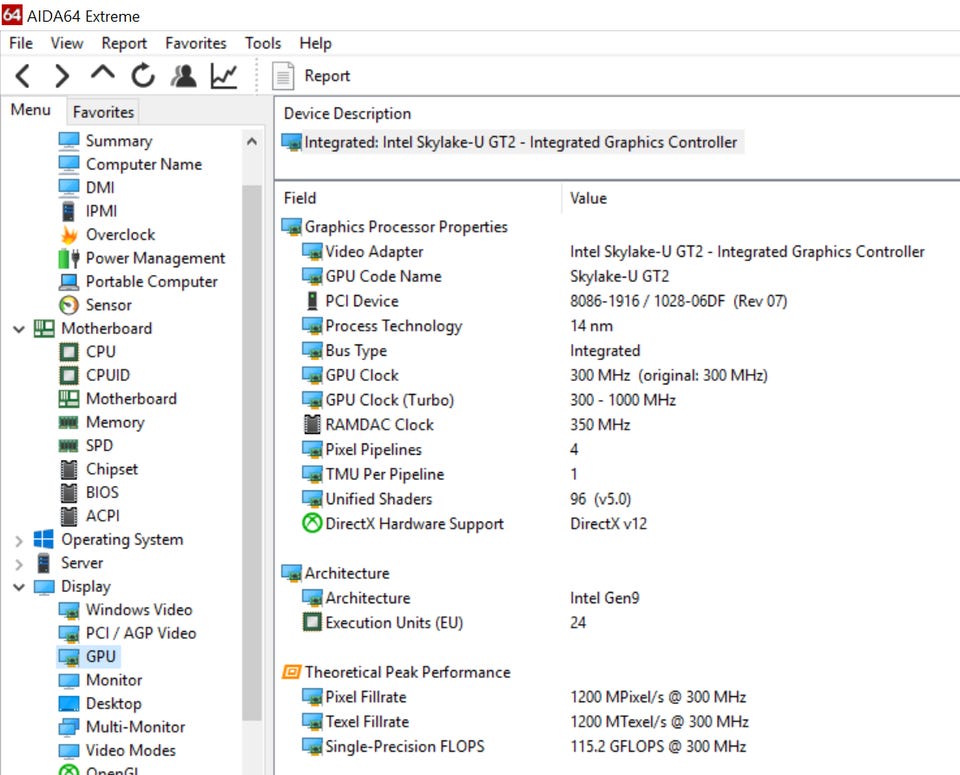Select the Sensor tree item

click(x=108, y=305)
